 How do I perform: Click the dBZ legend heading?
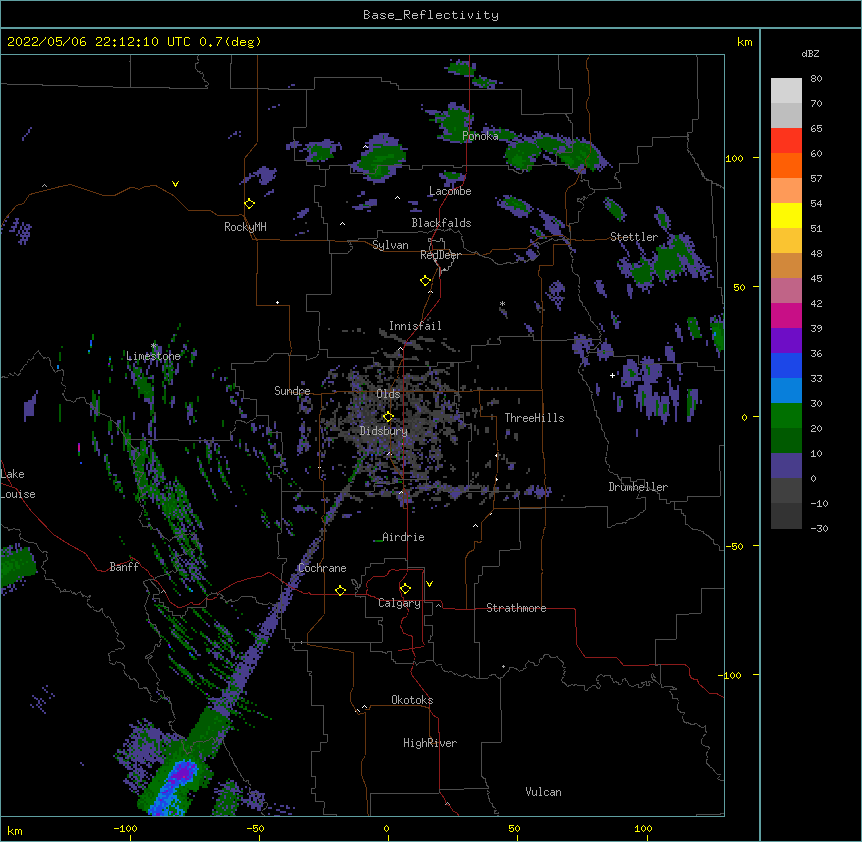[810, 54]
